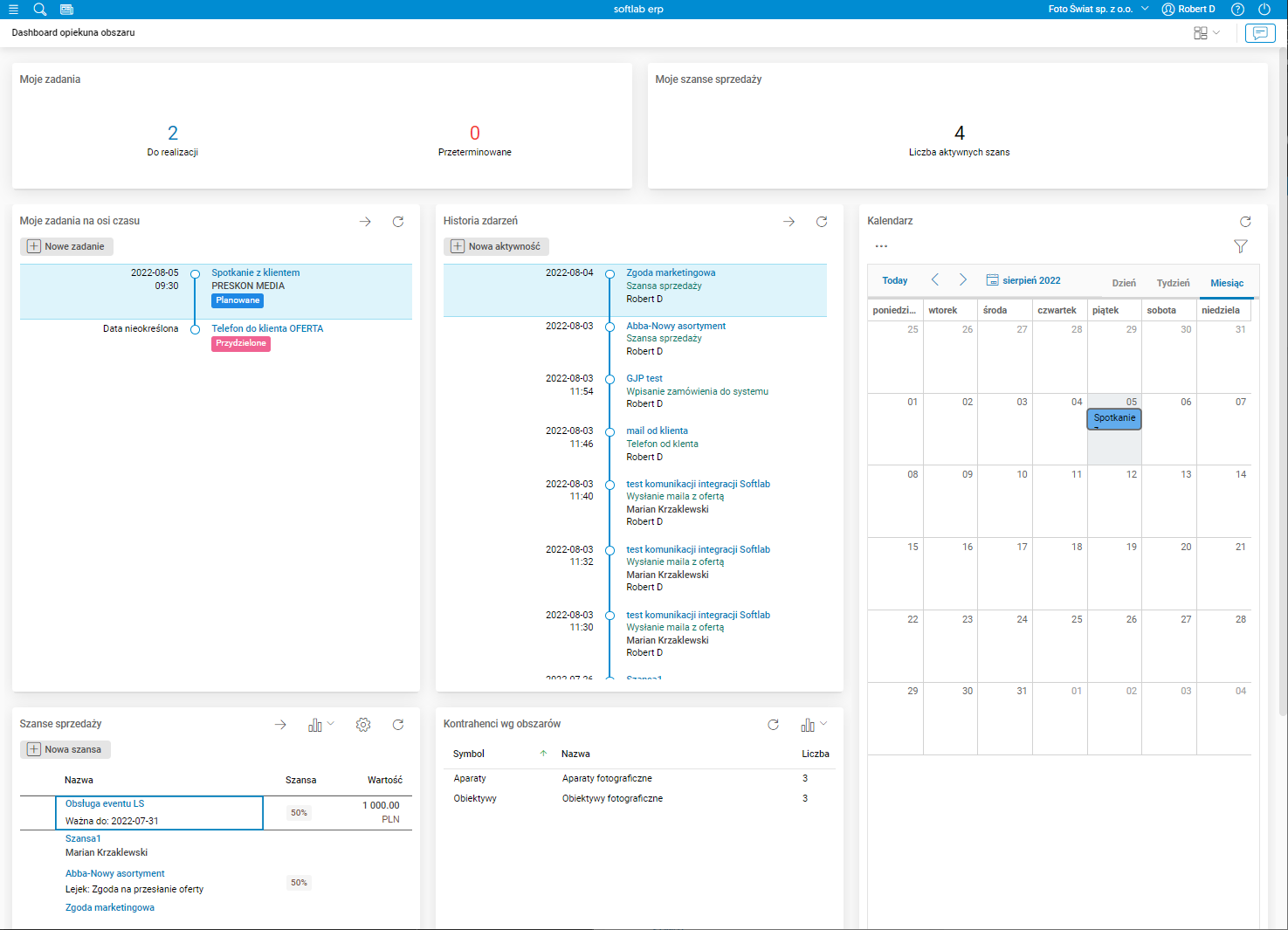Open the Szanse sprzedaży chart type dropdown
This screenshot has width=1288, height=930.
[321, 725]
